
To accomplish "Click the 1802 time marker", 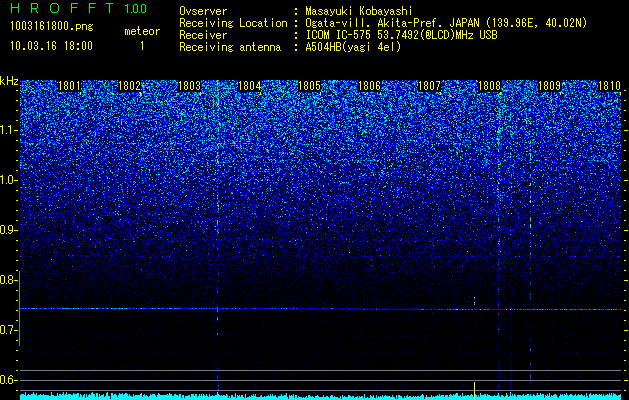I will click(x=130, y=86).
